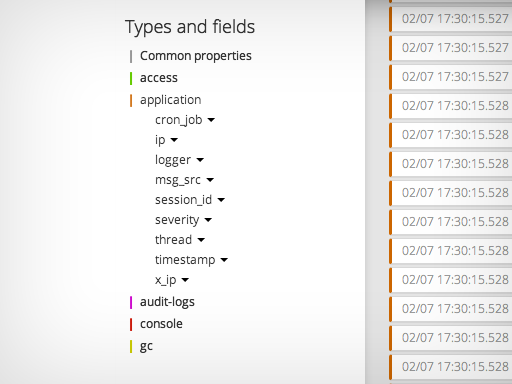Select the last visible 17:30:15.528 log entry
This screenshot has width=512, height=384.
[x=451, y=367]
